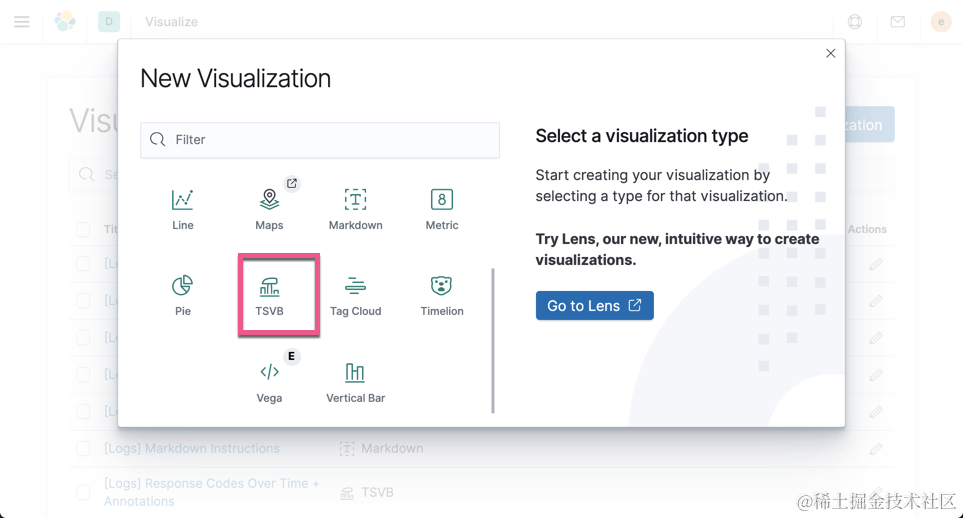963x518 pixels.
Task: Open Response Codes Over Time visualization
Action: tap(211, 492)
